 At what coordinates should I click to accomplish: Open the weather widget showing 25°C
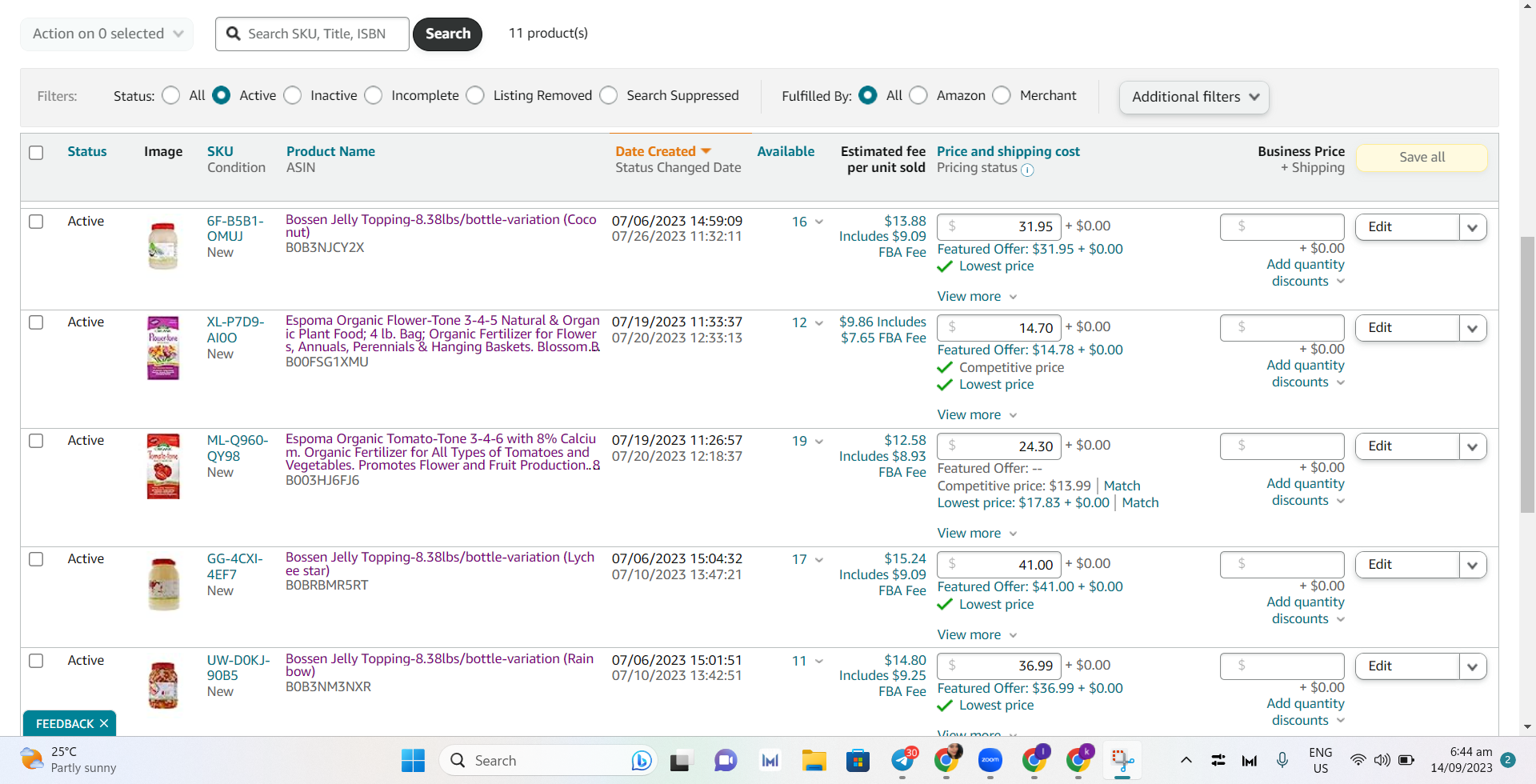point(68,759)
